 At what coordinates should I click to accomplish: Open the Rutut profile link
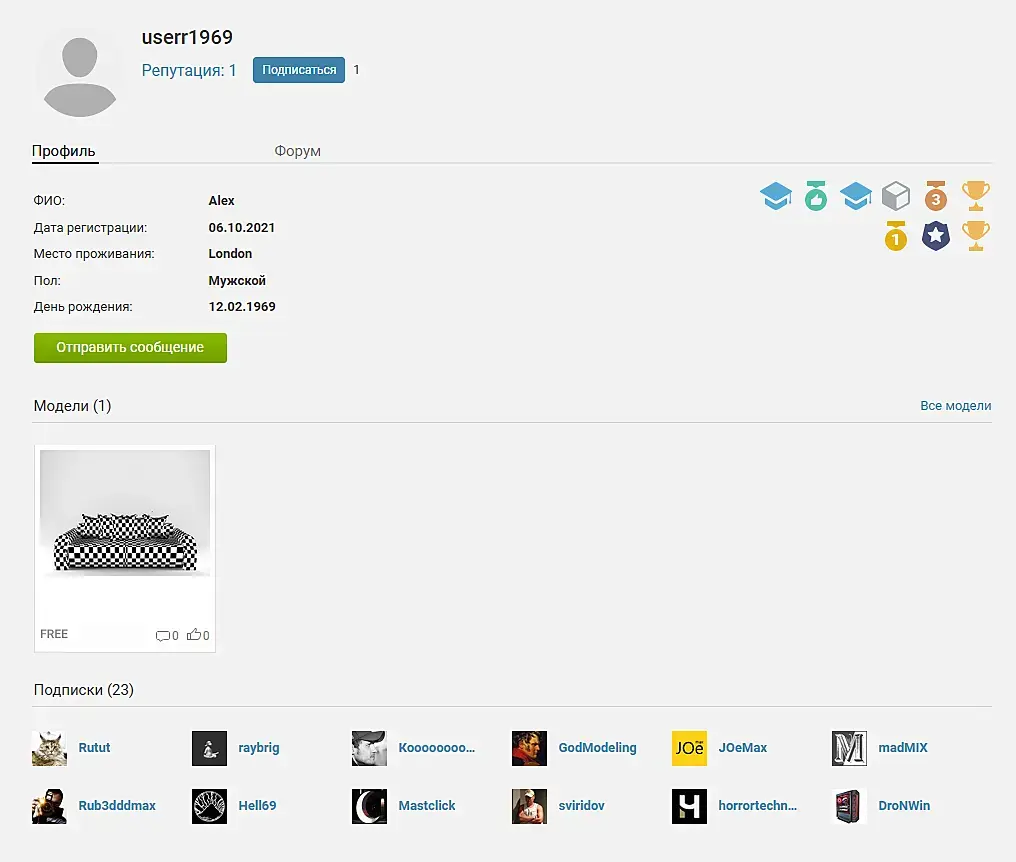click(95, 747)
